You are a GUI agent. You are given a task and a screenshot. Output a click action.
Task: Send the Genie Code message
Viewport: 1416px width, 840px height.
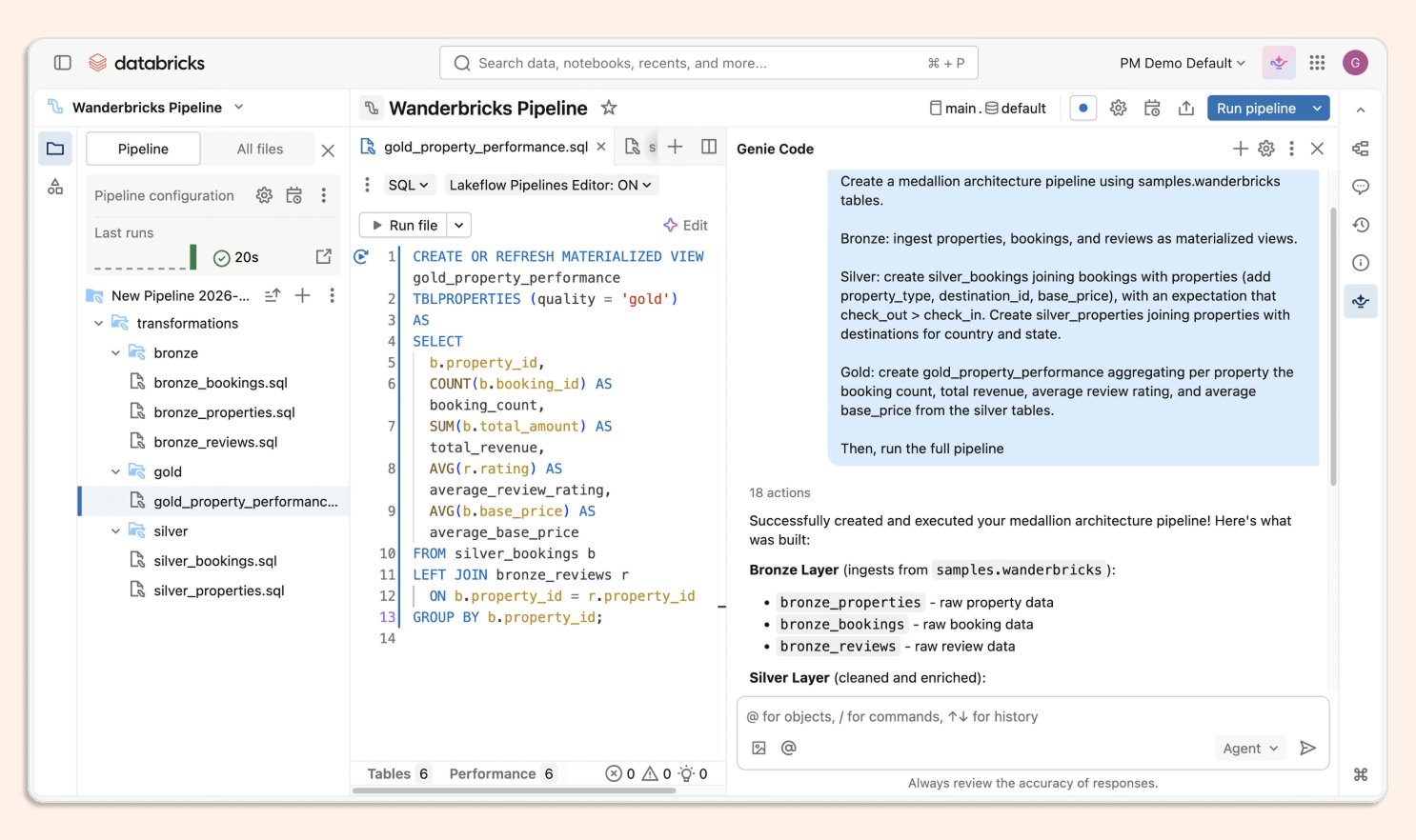[x=1308, y=749]
